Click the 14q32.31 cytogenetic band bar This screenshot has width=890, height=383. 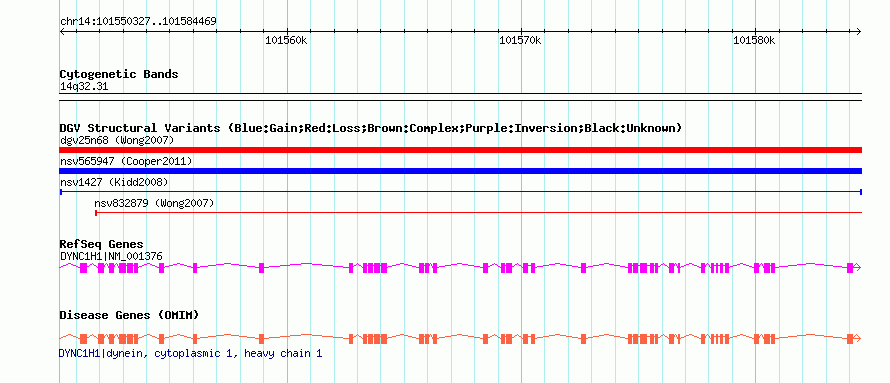click(x=460, y=97)
